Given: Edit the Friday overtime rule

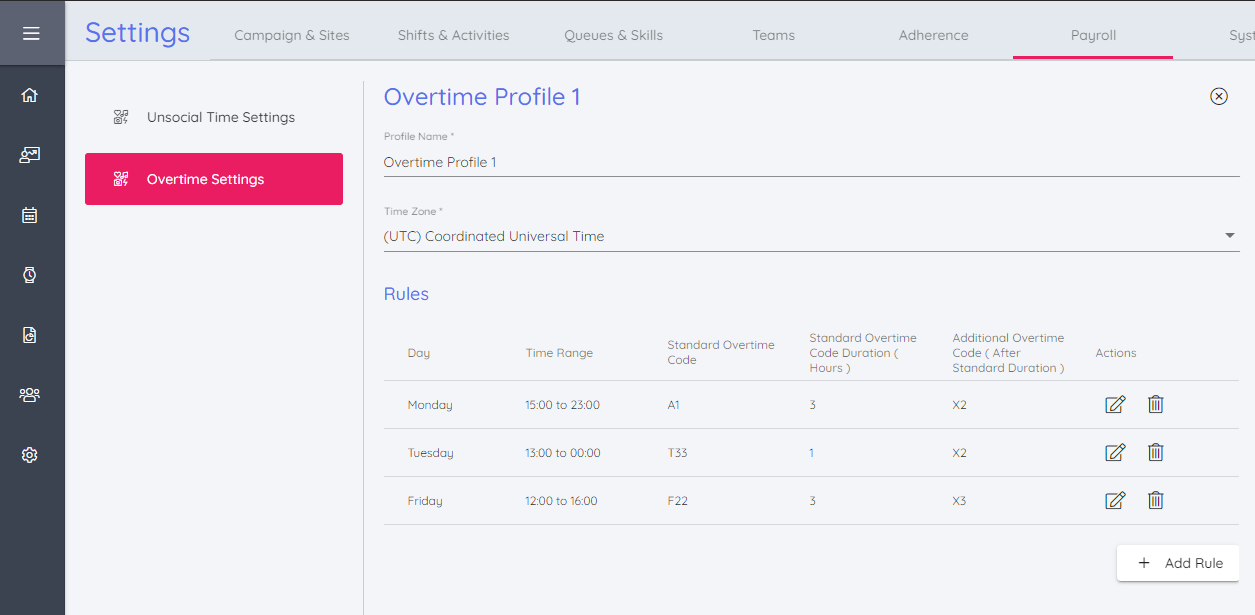Looking at the screenshot, I should pyautogui.click(x=1115, y=501).
